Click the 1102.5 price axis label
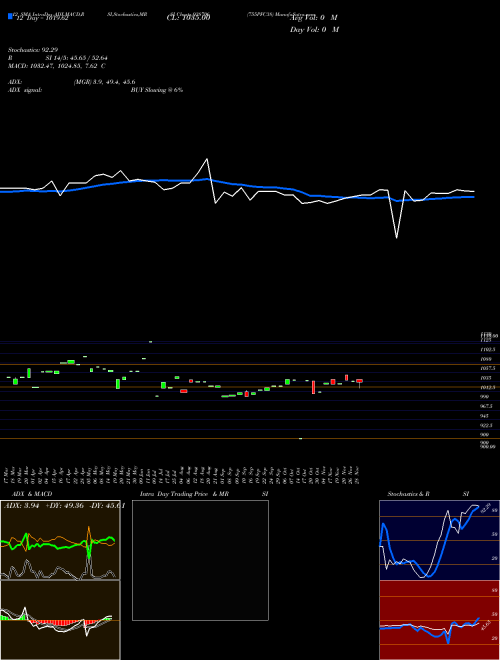 pos(487,349)
